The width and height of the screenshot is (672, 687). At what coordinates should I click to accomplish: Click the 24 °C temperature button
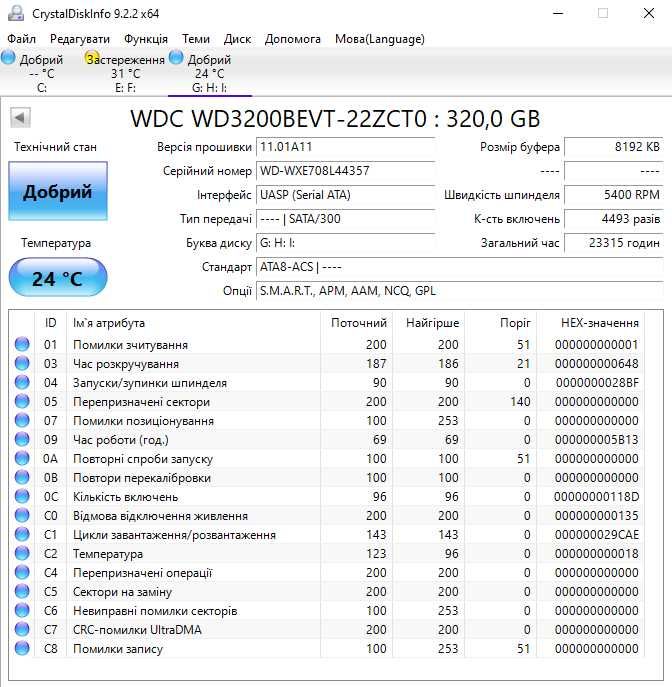coord(58,278)
